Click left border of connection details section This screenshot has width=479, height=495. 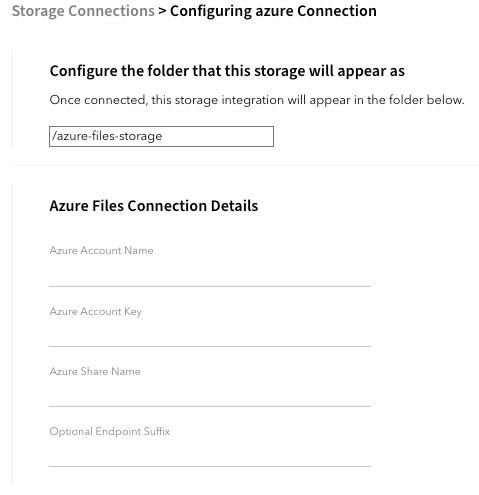tap(12, 334)
